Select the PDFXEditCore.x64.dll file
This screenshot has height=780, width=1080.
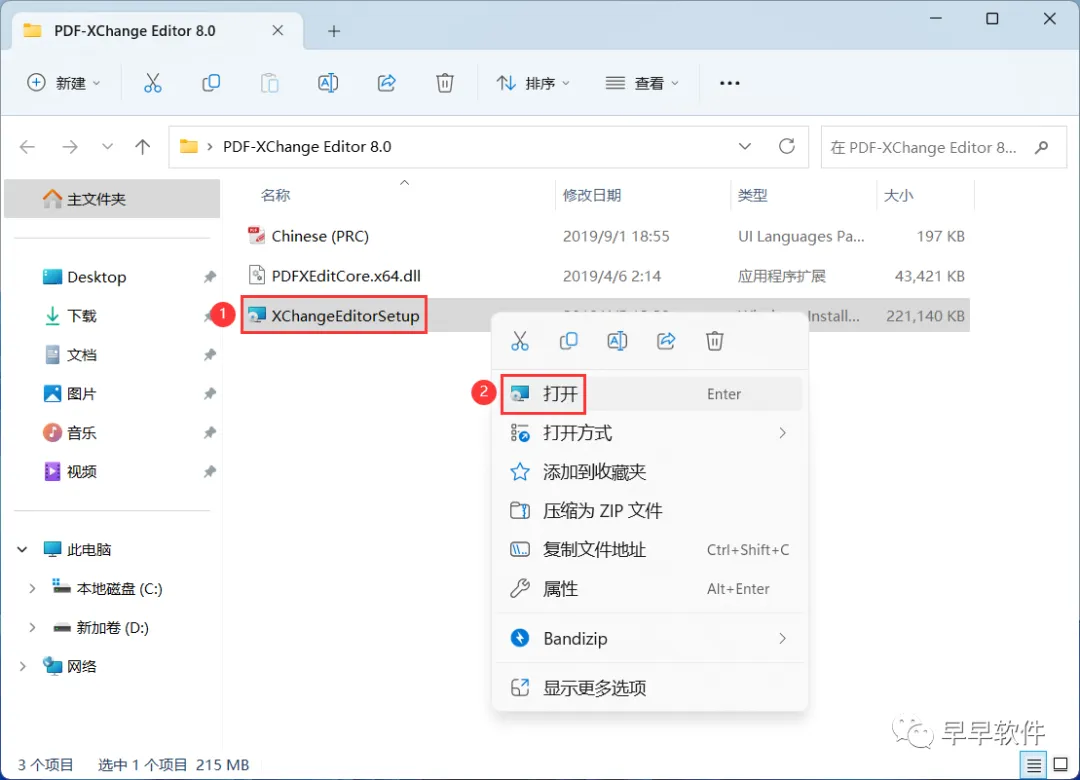click(x=346, y=276)
